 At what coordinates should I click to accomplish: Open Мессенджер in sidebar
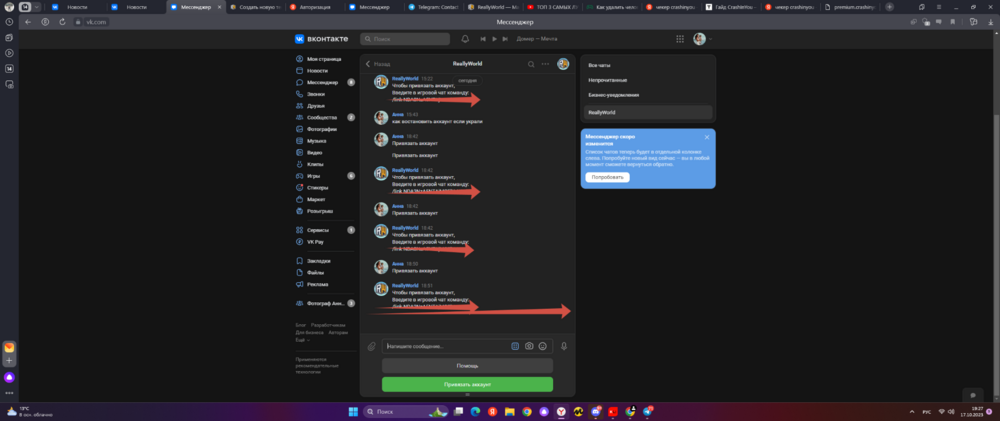click(x=324, y=82)
